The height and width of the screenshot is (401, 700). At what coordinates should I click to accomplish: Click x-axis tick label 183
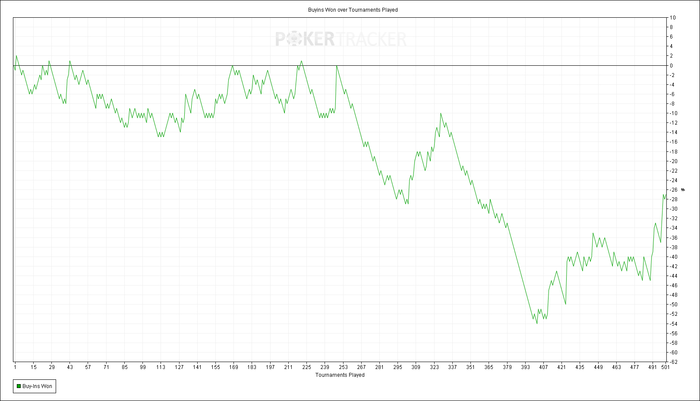[252, 367]
